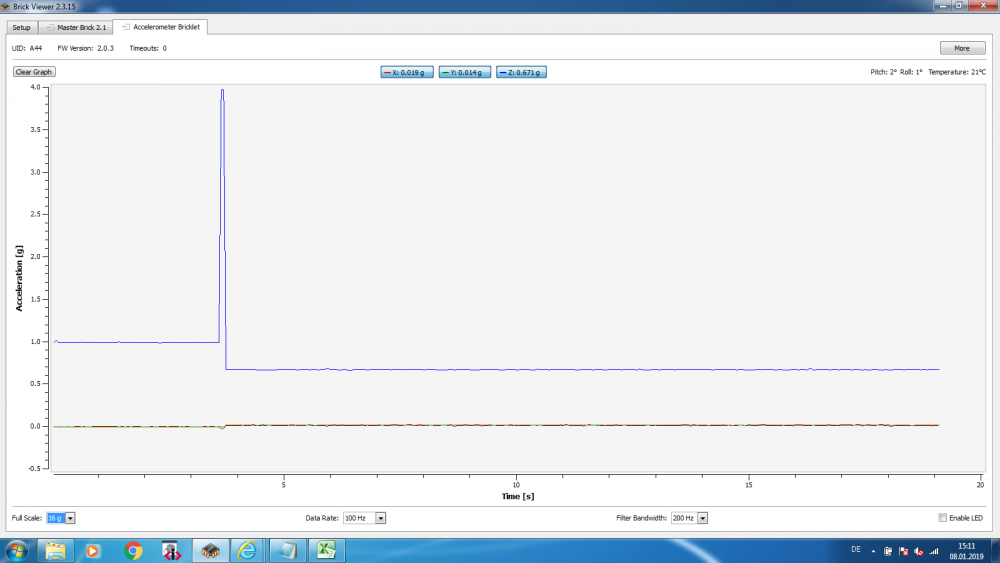Enable the LED checkbox
Viewport: 1000px width, 563px height.
[x=942, y=518]
